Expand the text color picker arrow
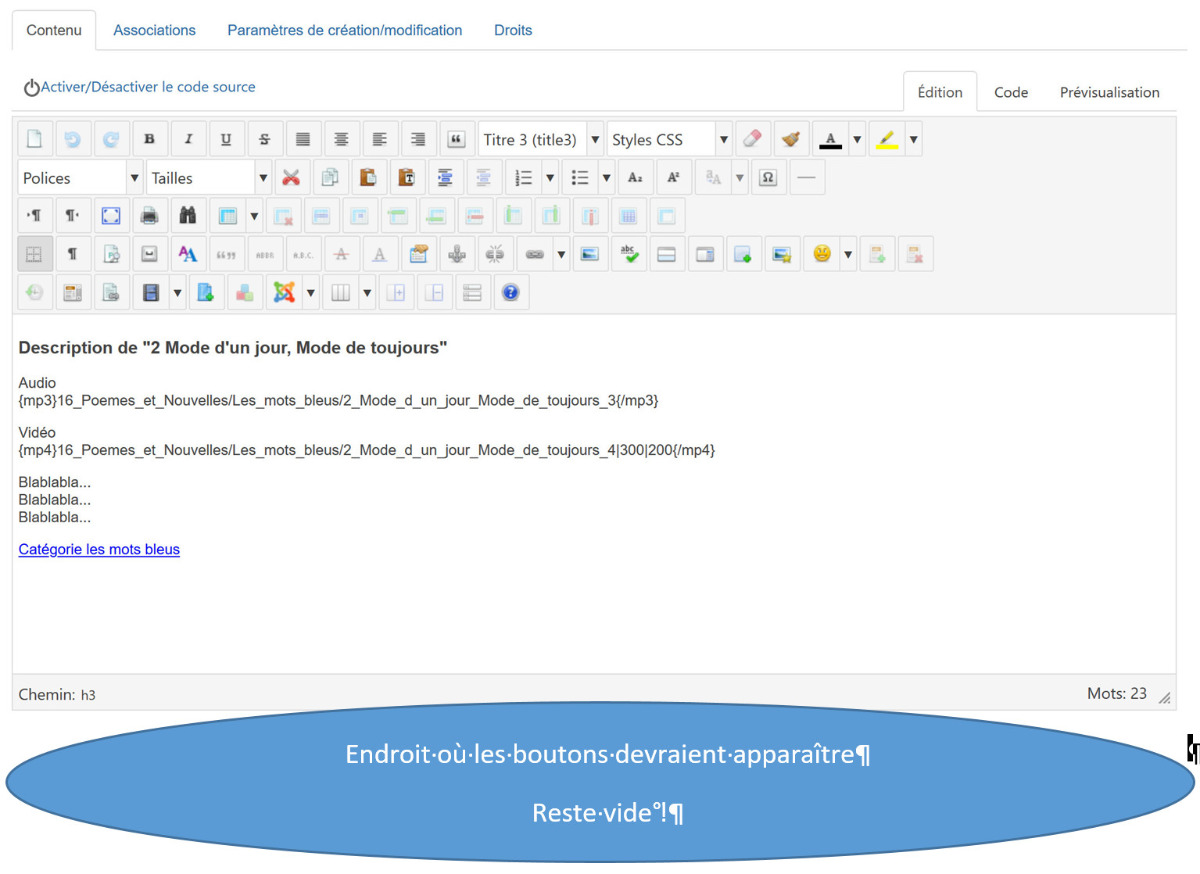1200x874 pixels. tap(857, 139)
